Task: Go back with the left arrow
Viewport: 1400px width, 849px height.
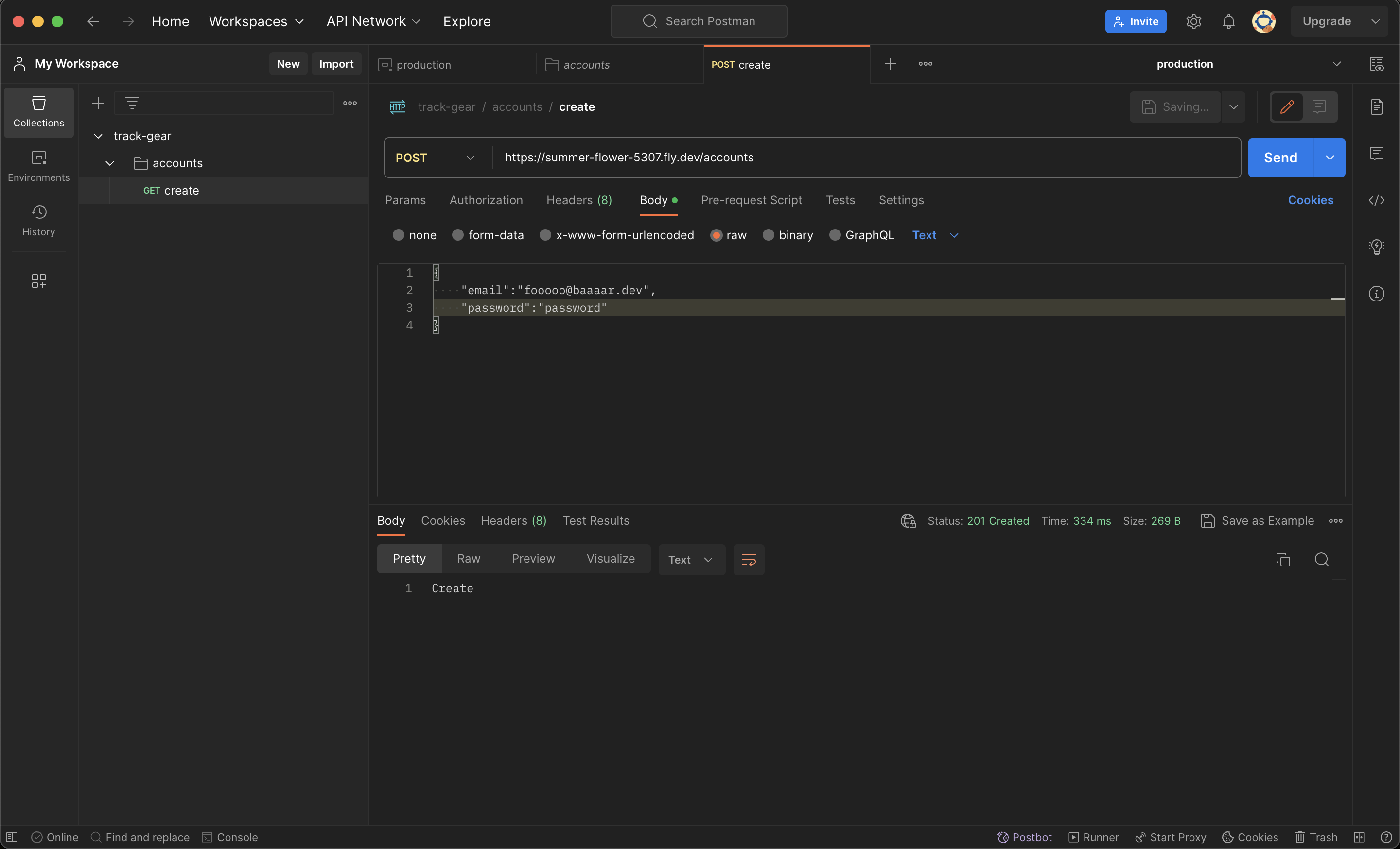Action: 93,21
